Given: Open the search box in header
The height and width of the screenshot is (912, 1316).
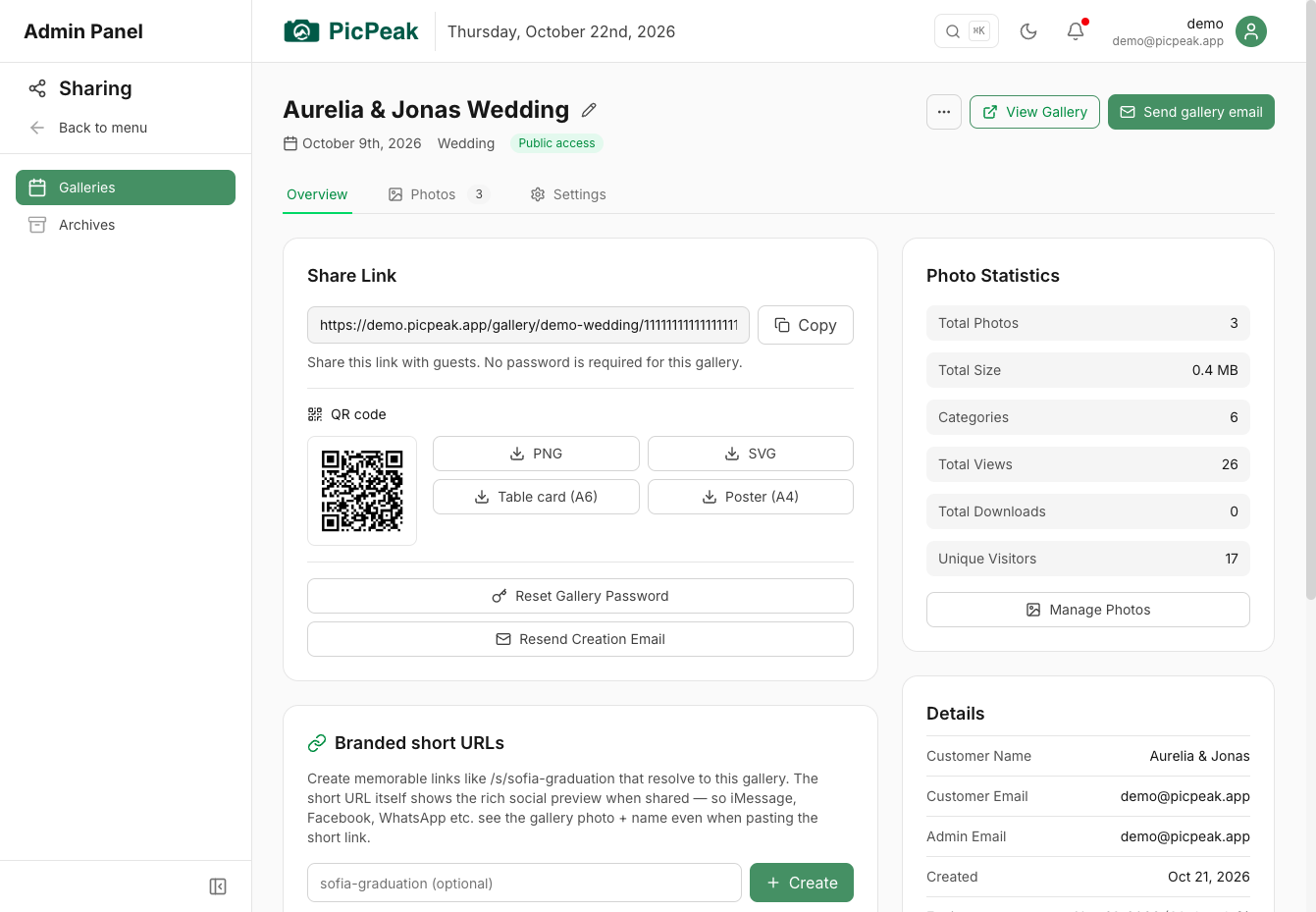Looking at the screenshot, I should (967, 31).
